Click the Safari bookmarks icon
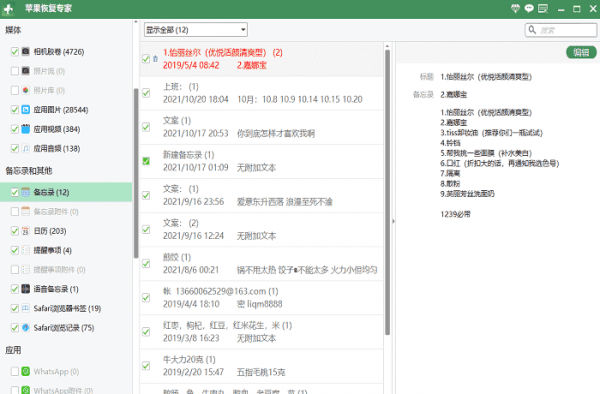Image resolution: width=600 pixels, height=394 pixels. pos(25,308)
